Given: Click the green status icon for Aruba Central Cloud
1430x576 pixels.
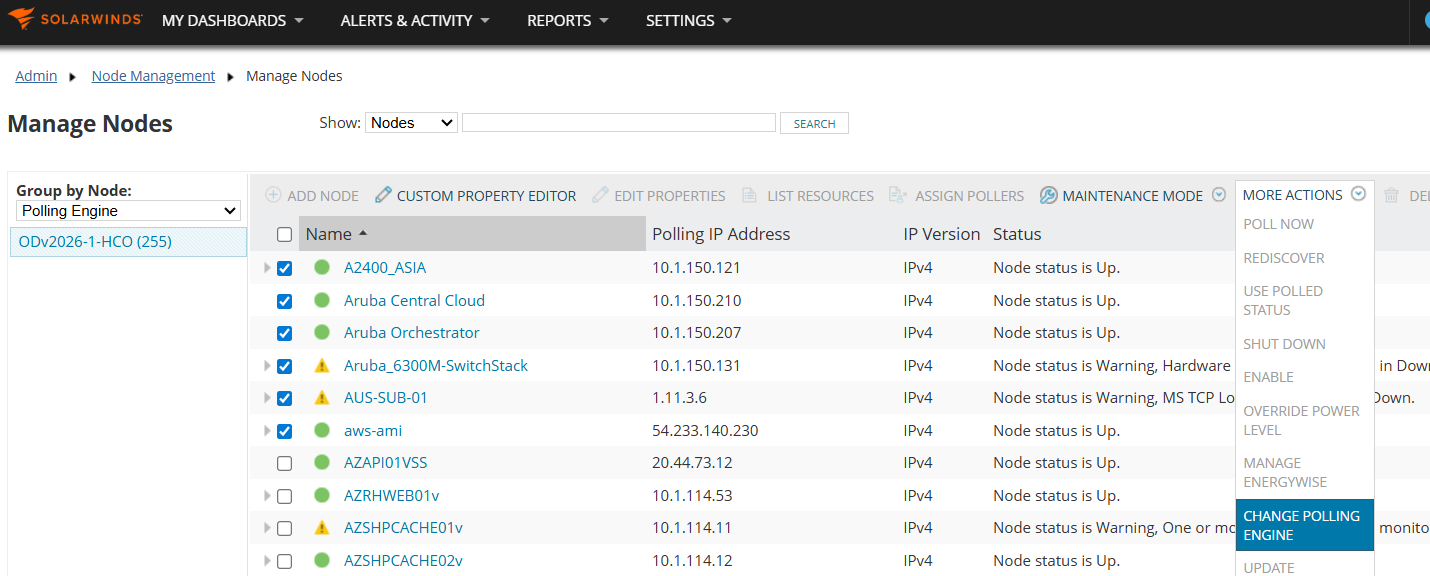Looking at the screenshot, I should [x=322, y=300].
